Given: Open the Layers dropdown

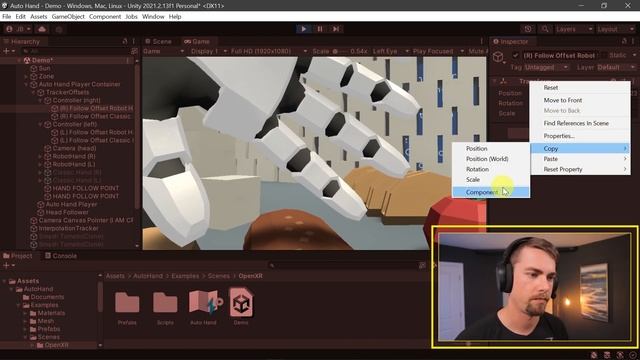Looking at the screenshot, I should point(573,29).
